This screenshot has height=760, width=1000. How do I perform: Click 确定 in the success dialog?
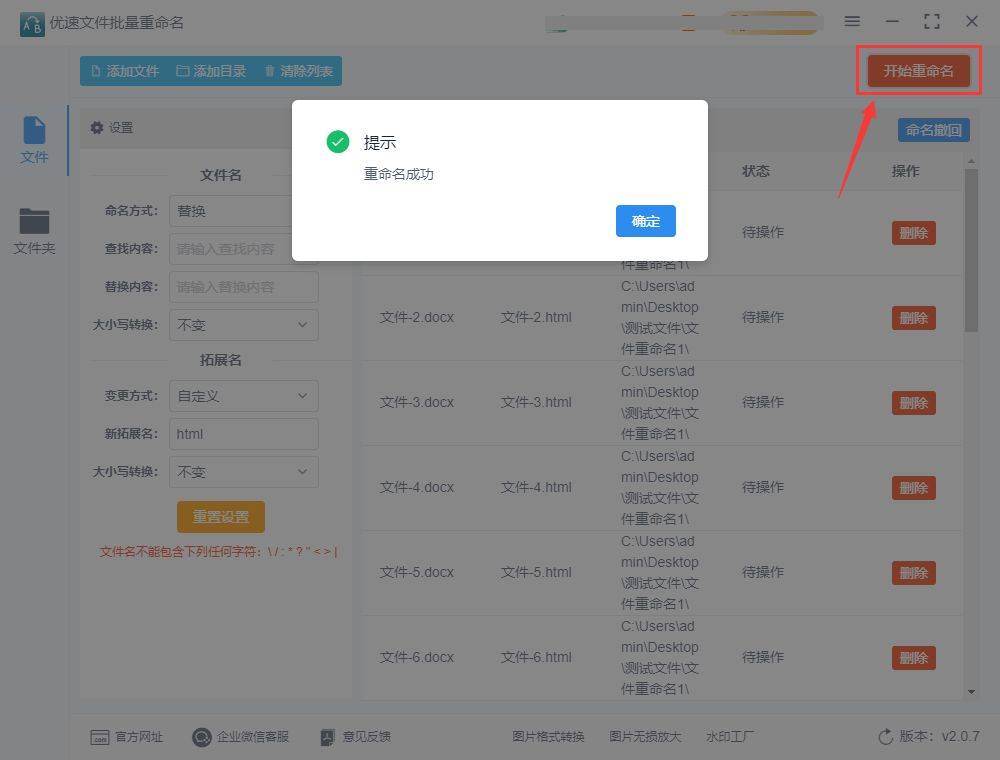point(645,222)
